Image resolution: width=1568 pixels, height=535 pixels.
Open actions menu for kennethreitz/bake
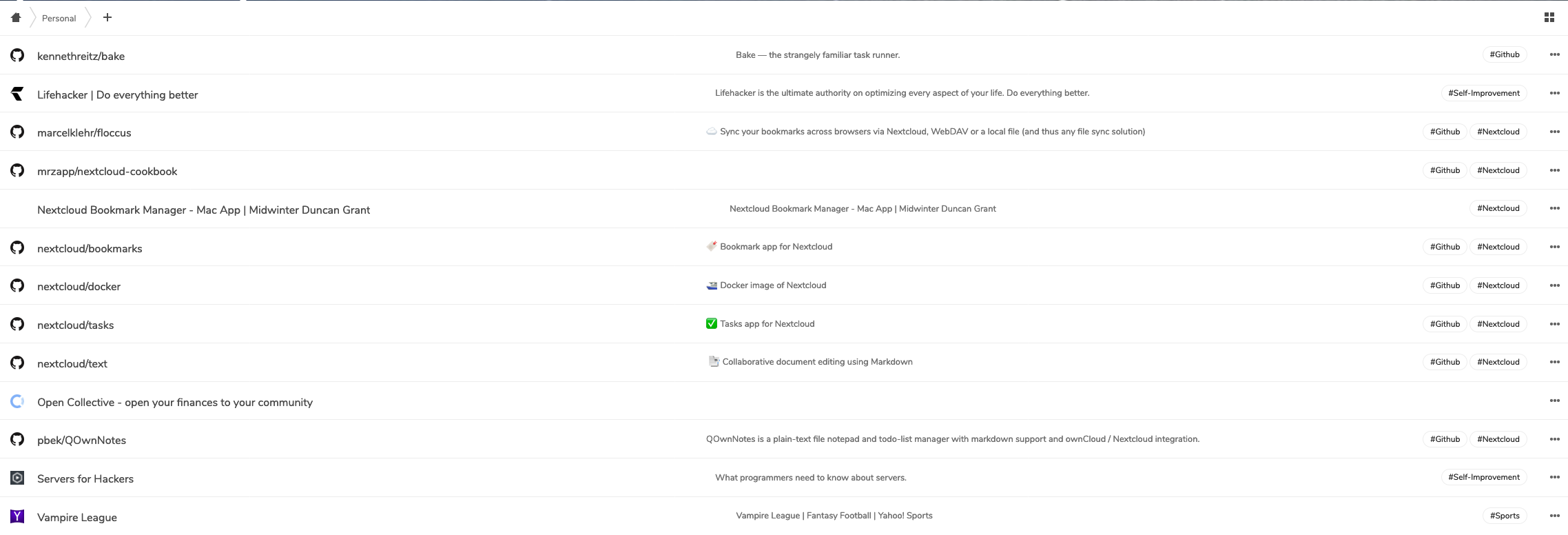click(1555, 54)
